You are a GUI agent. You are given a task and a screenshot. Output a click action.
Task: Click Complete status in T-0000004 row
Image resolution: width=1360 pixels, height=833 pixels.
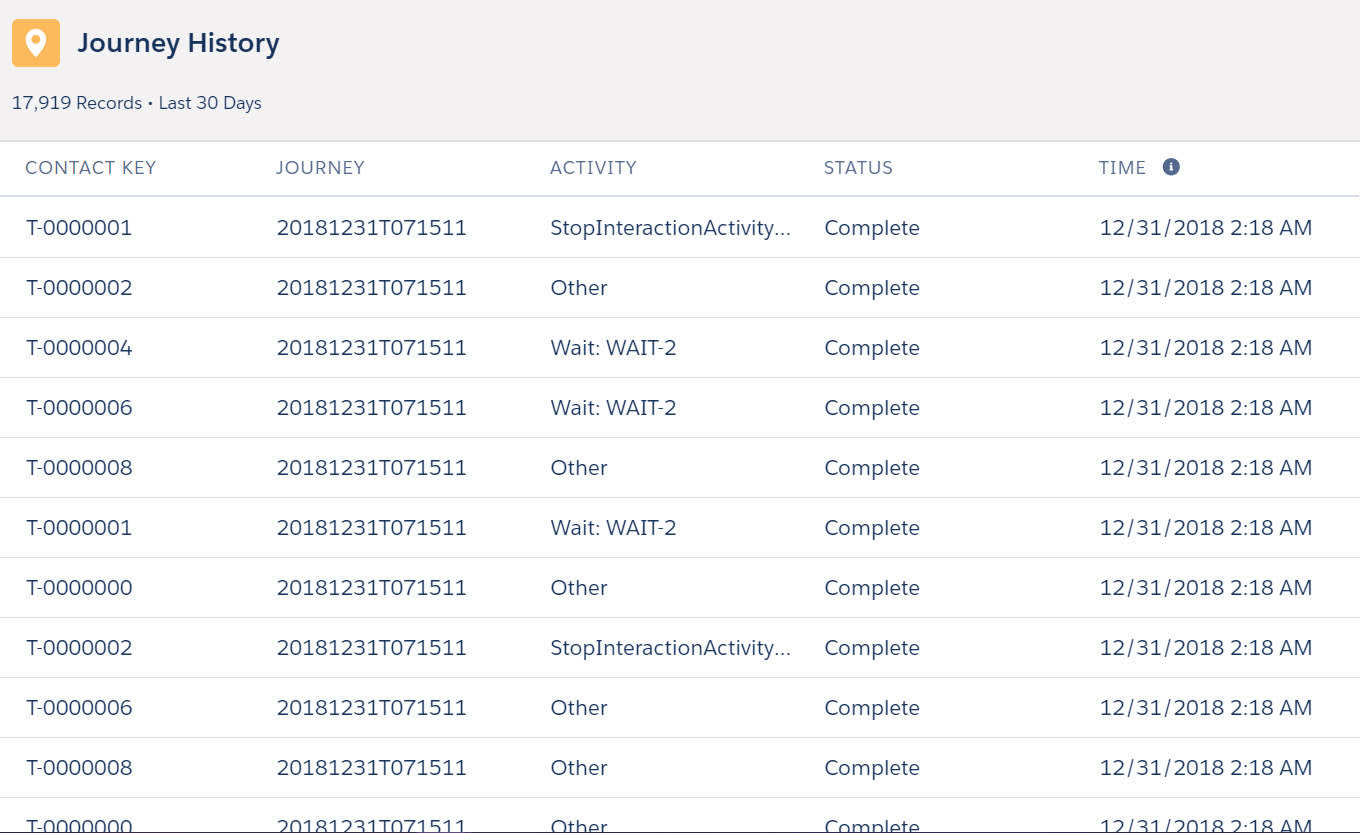pyautogui.click(x=872, y=348)
